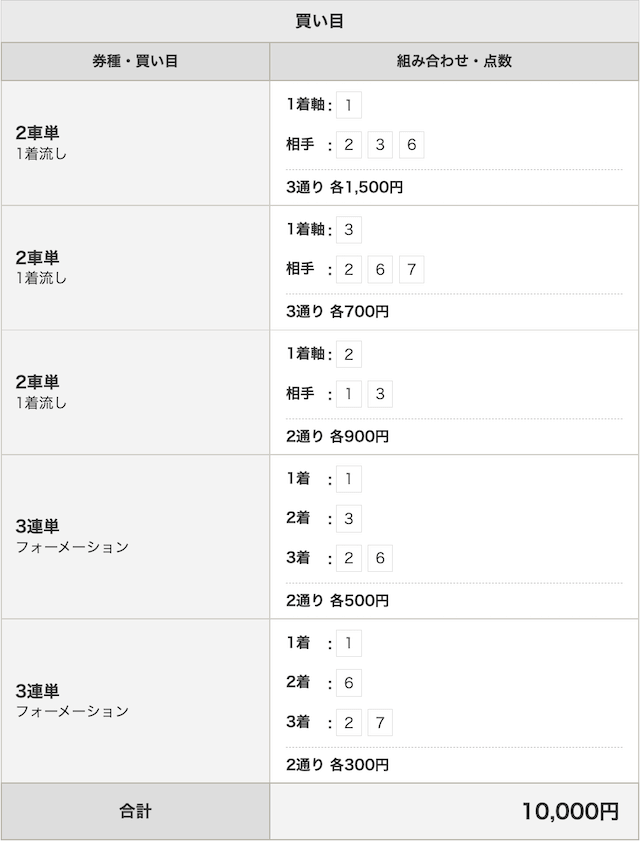
Task: Select number 7 in the 700円 bet's 相手
Action: 411,269
